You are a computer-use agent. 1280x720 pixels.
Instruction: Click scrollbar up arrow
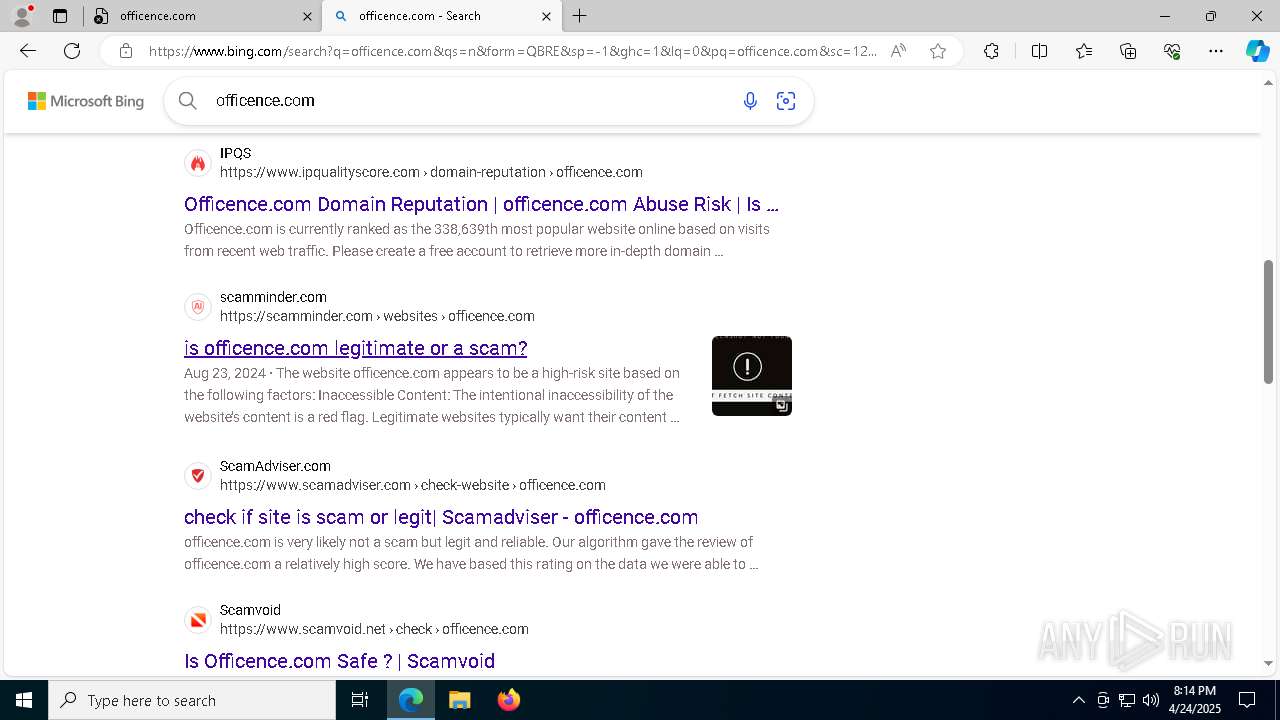(1268, 83)
